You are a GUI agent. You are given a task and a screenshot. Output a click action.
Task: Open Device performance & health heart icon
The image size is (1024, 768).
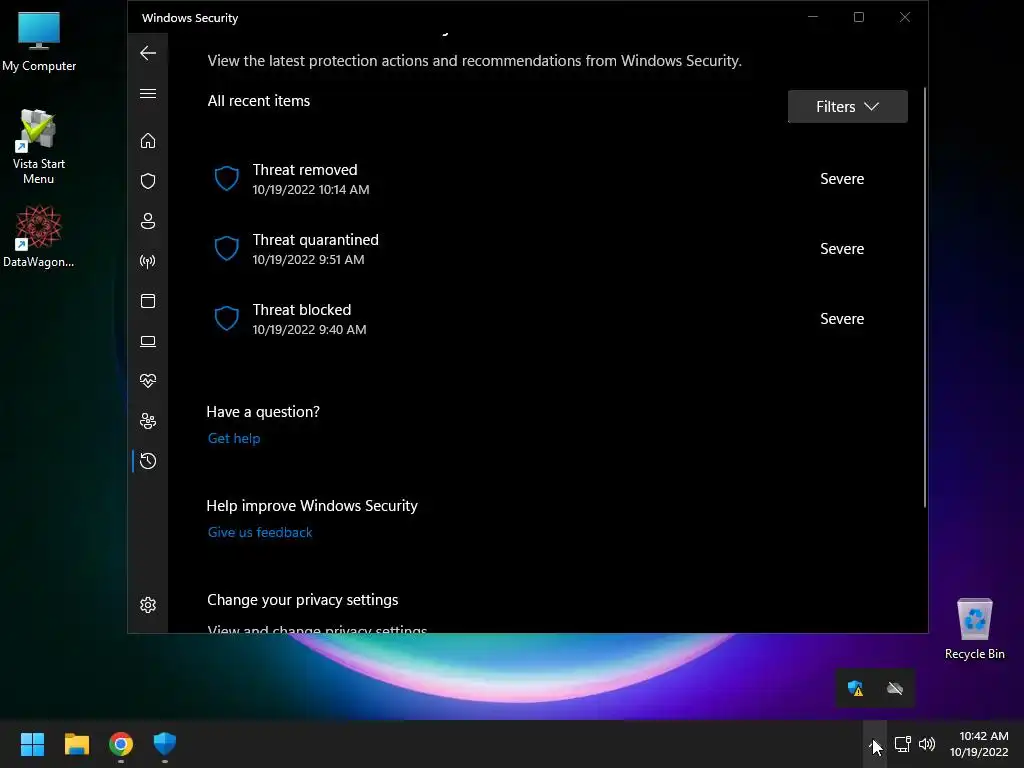point(148,381)
